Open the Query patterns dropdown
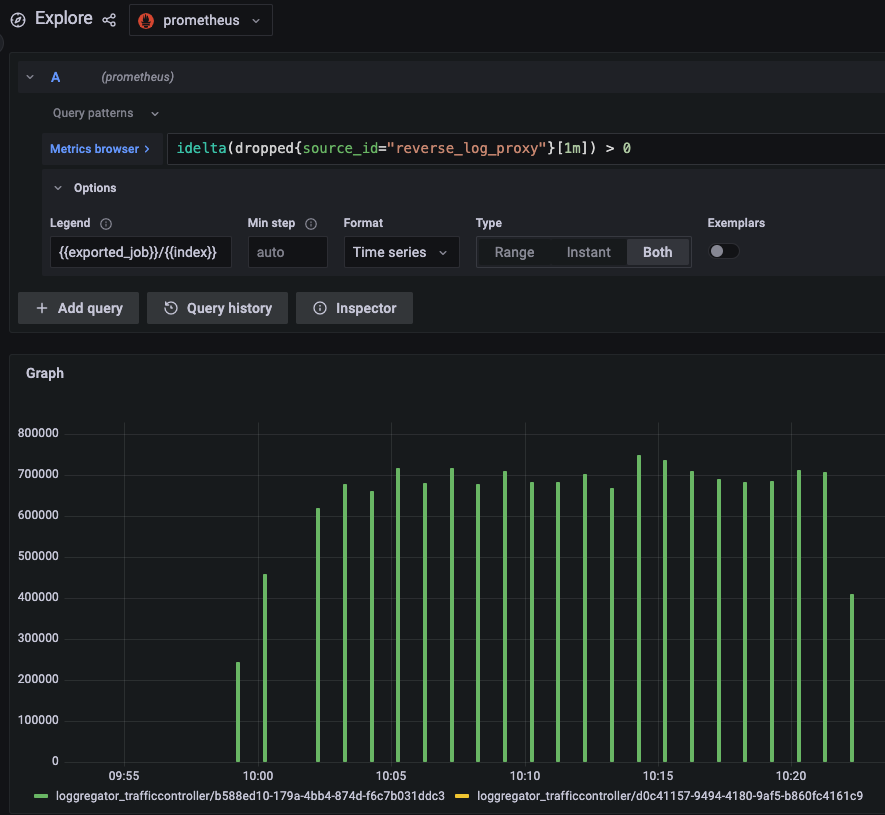This screenshot has width=885, height=815. click(x=105, y=114)
